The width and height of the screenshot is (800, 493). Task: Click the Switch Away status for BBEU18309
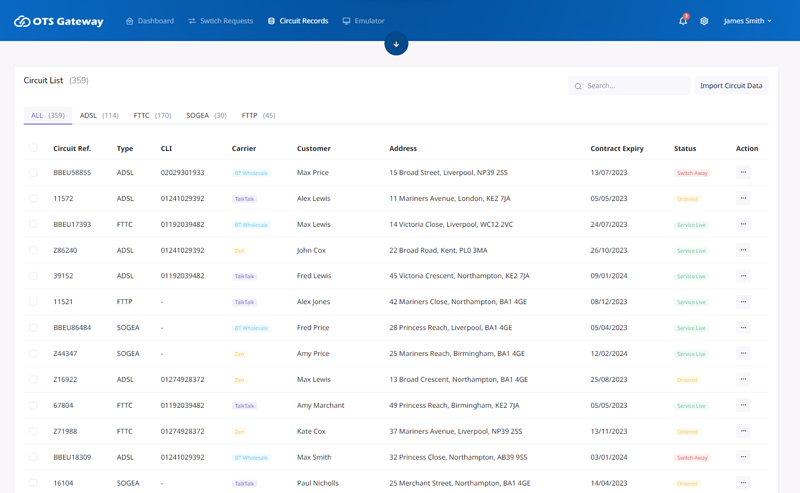tap(692, 457)
